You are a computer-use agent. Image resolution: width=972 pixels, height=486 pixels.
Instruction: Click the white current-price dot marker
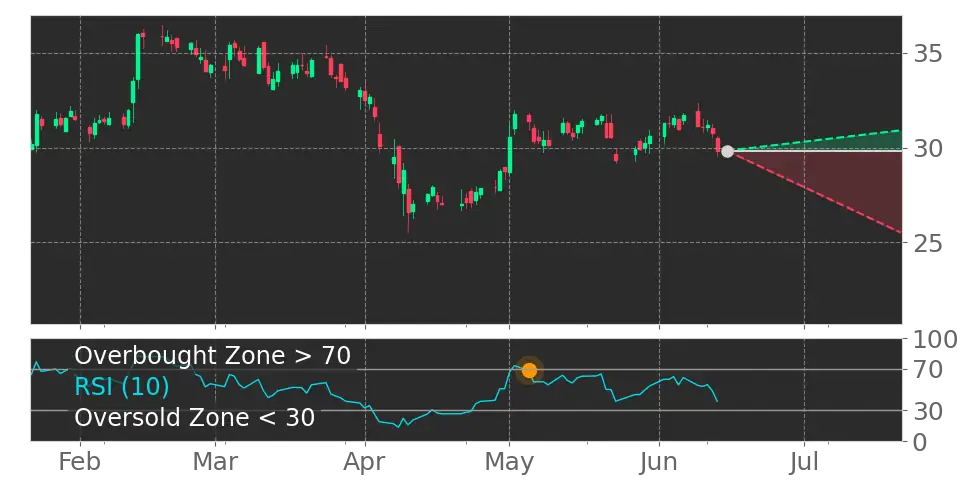coord(727,151)
